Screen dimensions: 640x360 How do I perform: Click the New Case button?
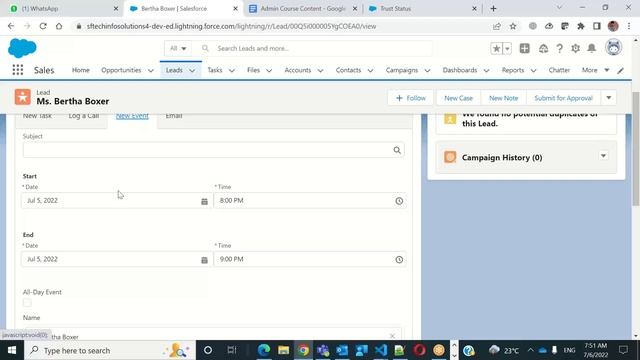(x=458, y=98)
